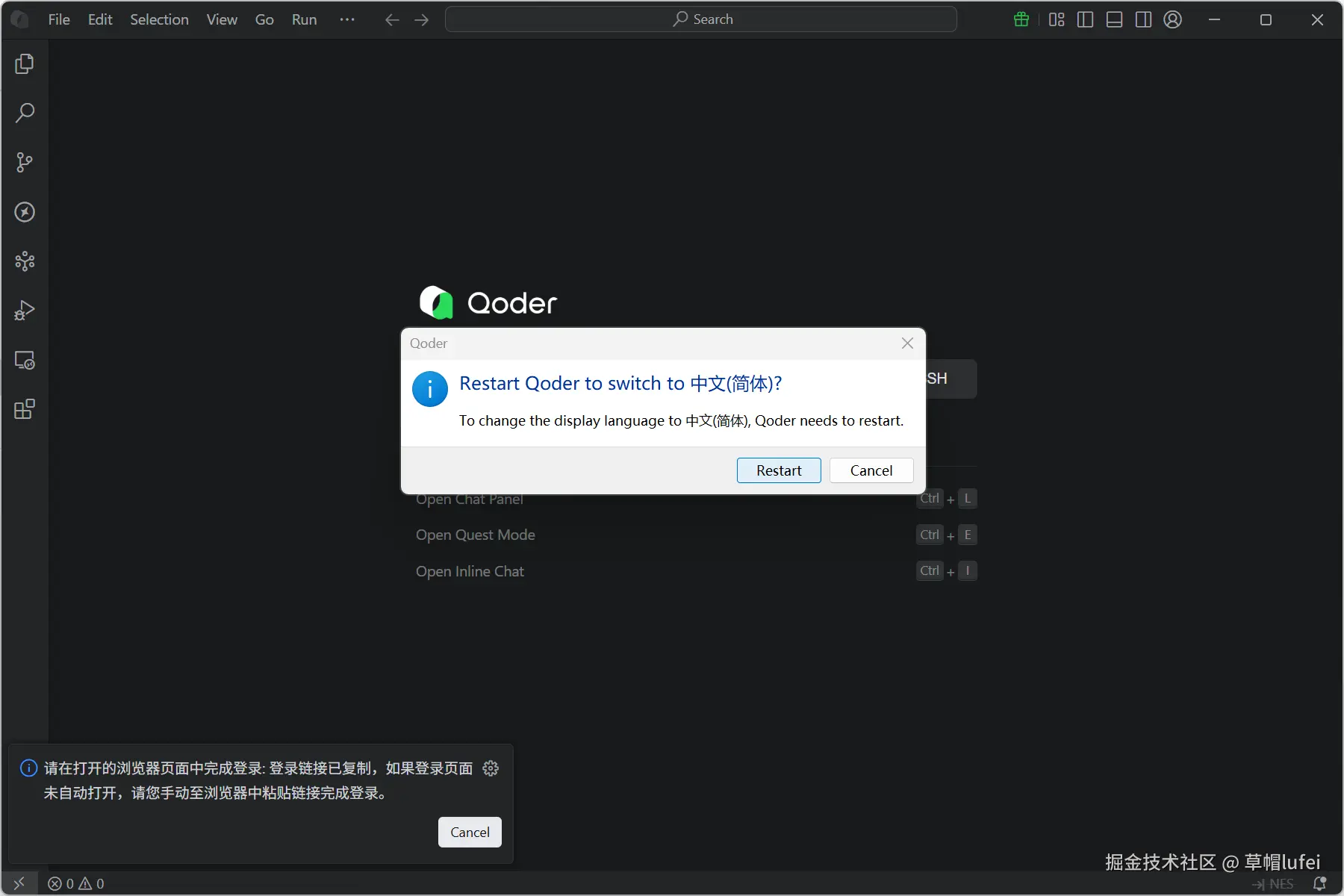
Task: Show errors and warnings count
Action: click(76, 884)
